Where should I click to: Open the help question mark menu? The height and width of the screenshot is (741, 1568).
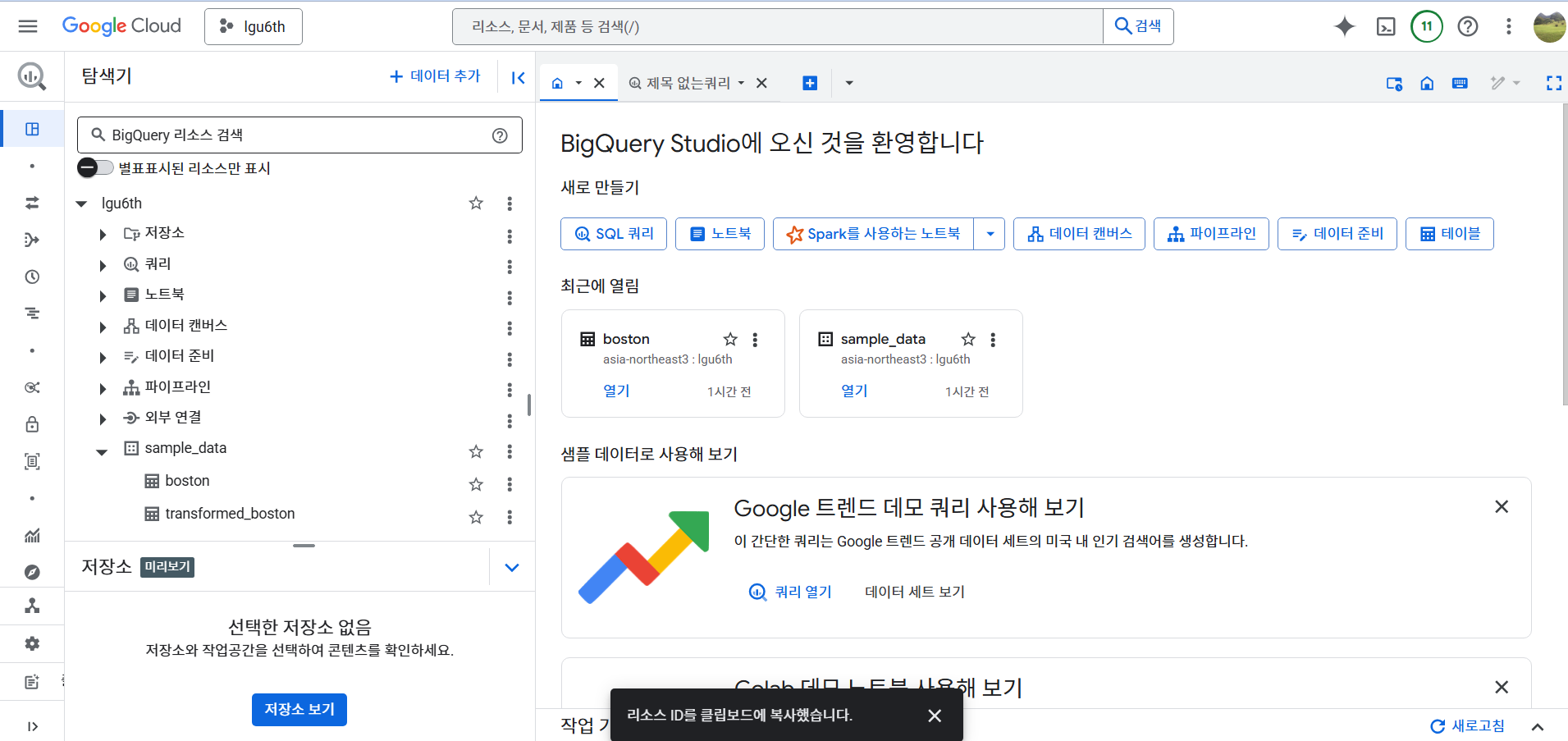pyautogui.click(x=1468, y=26)
